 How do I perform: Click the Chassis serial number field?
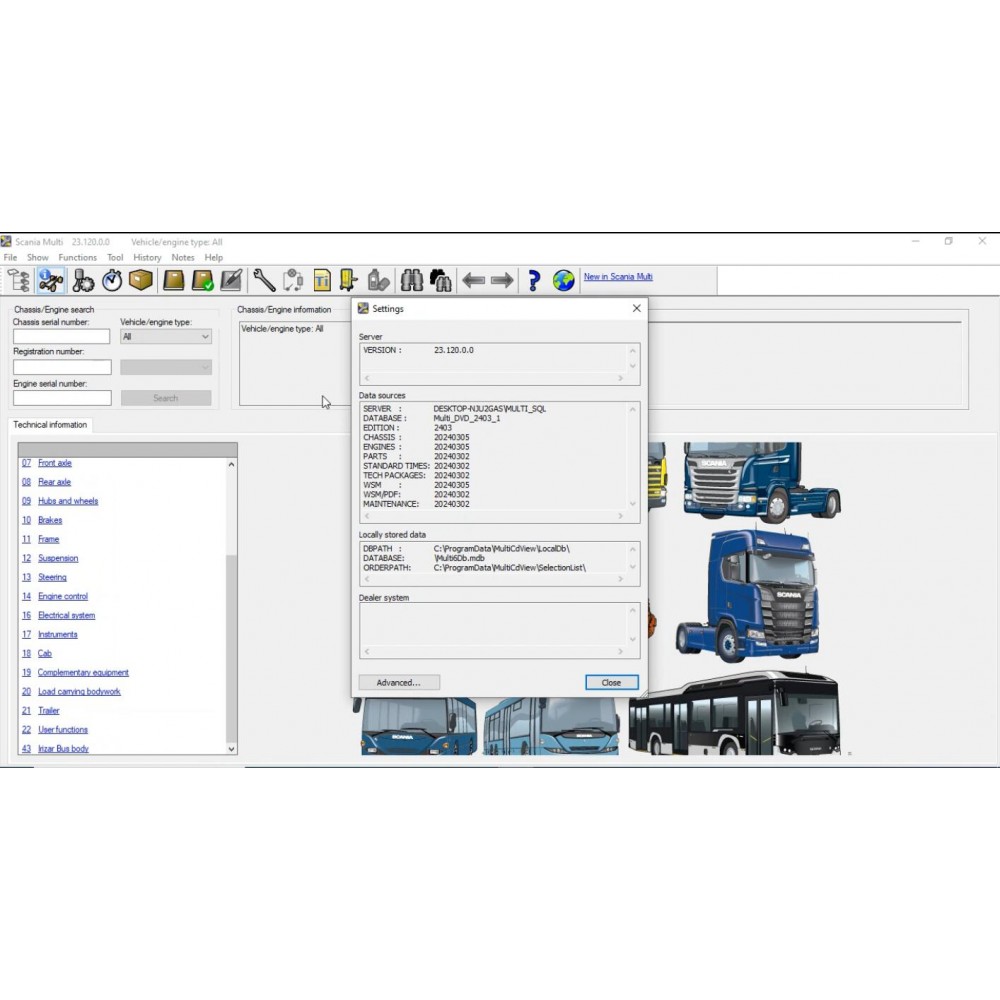point(61,337)
